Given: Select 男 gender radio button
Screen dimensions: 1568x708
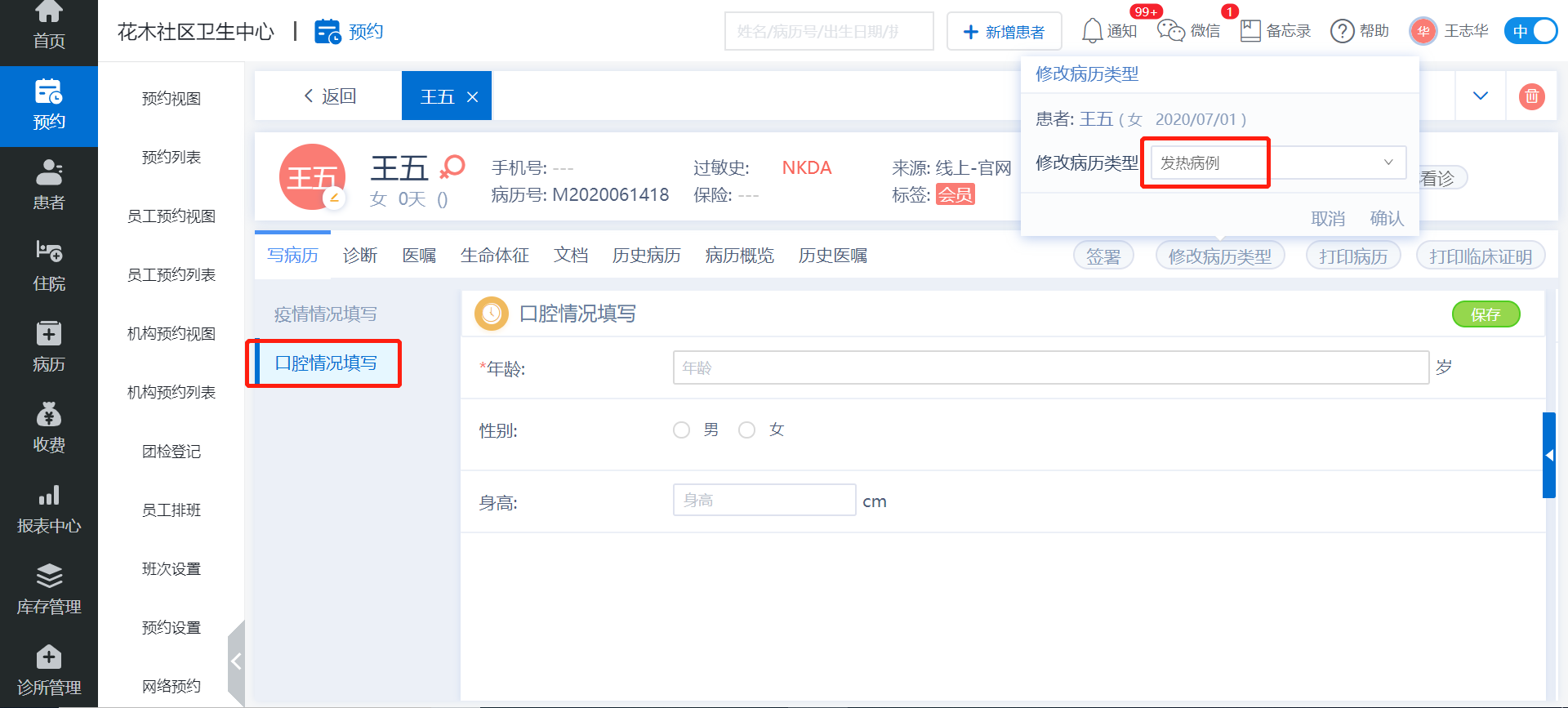Looking at the screenshot, I should pyautogui.click(x=681, y=430).
